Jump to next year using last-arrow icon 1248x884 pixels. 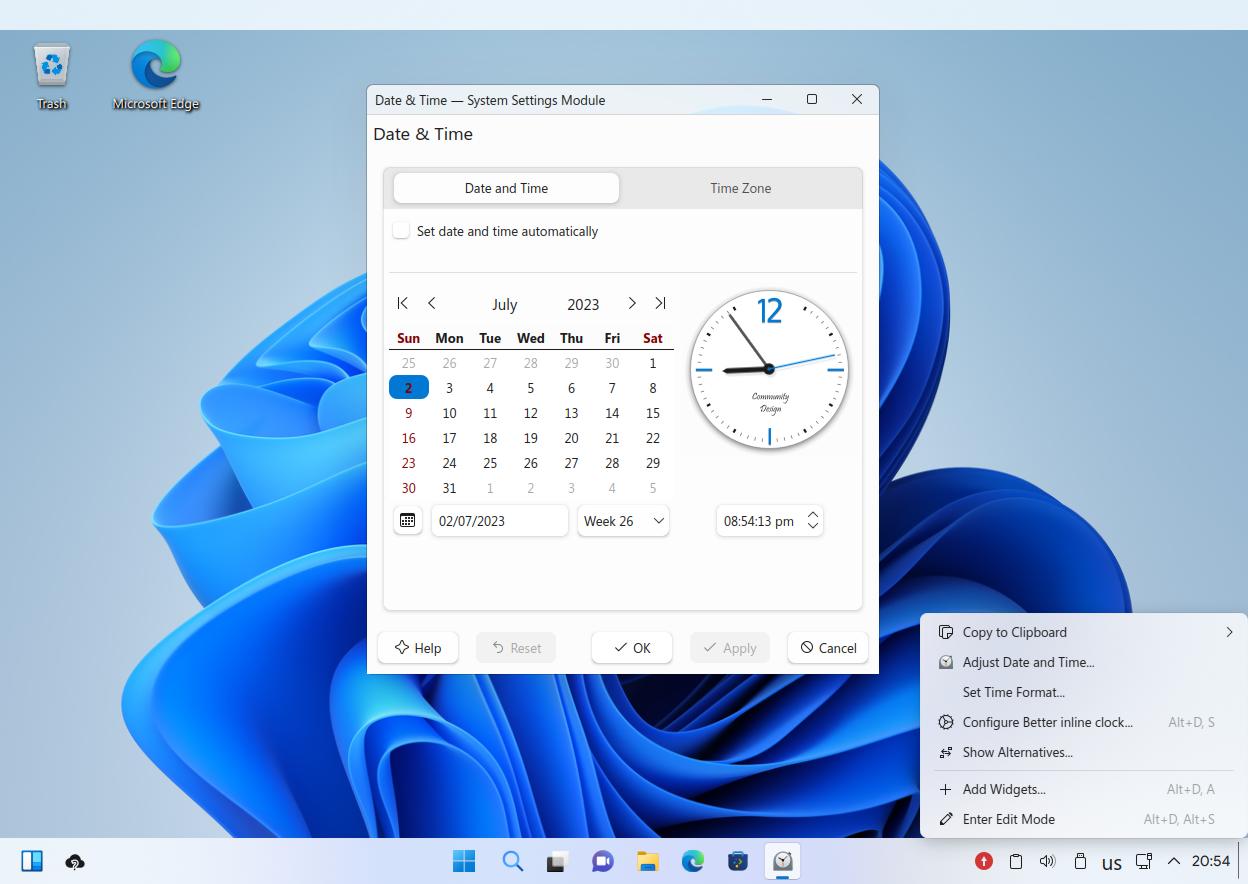click(x=660, y=303)
